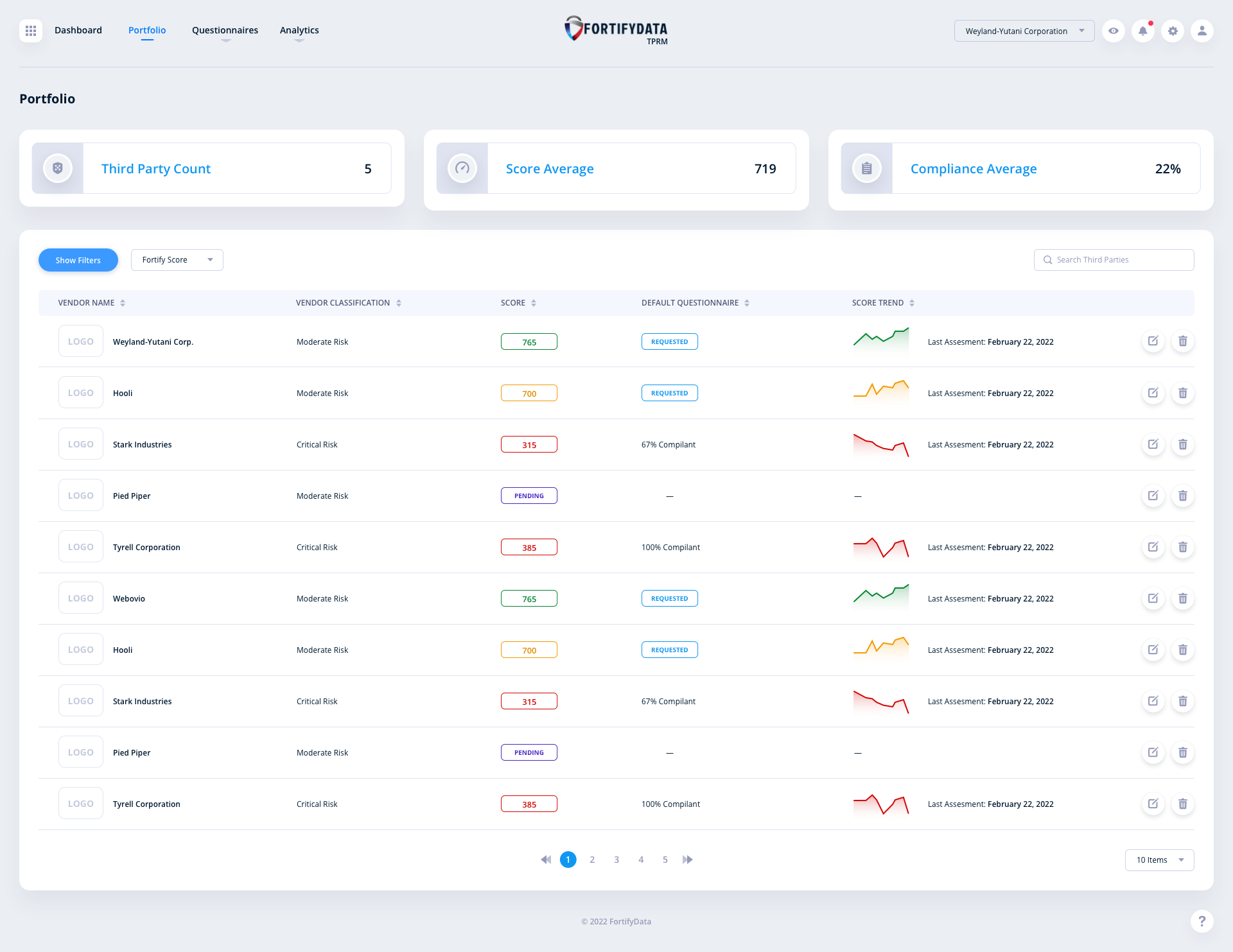
Task: Open the 10 Items page size dropdown
Action: click(x=1159, y=860)
